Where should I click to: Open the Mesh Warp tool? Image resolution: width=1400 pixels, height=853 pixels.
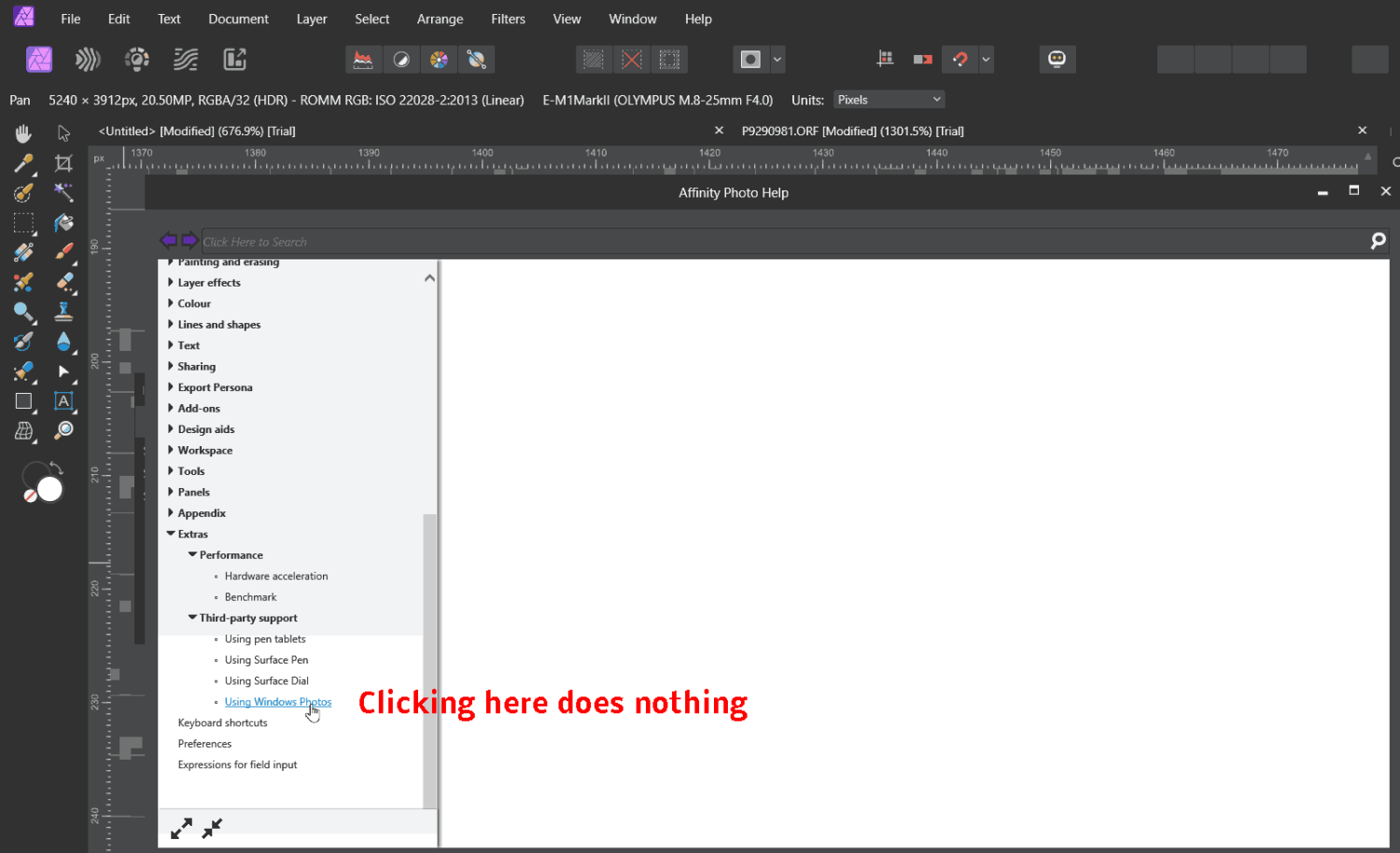[x=23, y=432]
